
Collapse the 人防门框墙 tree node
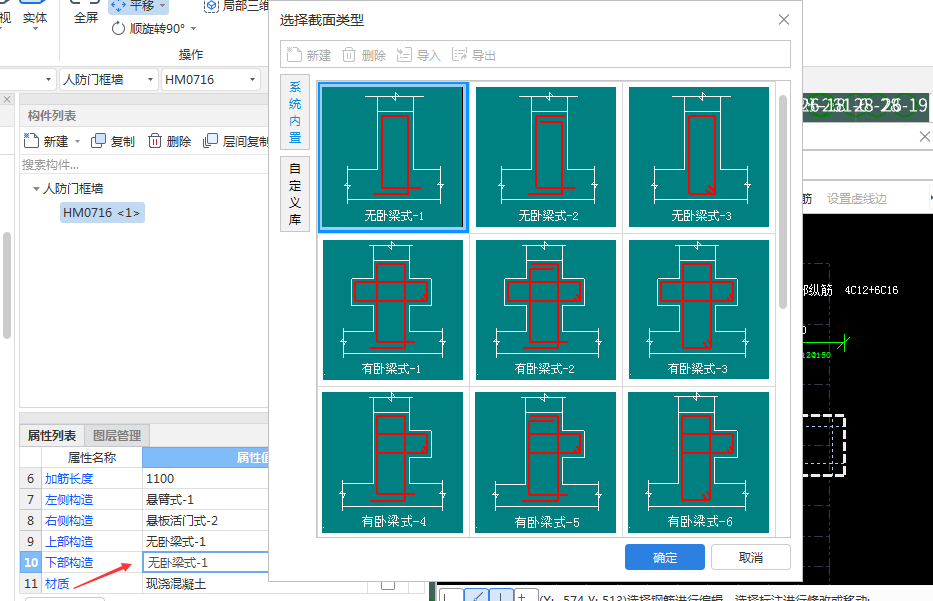[x=36, y=189]
